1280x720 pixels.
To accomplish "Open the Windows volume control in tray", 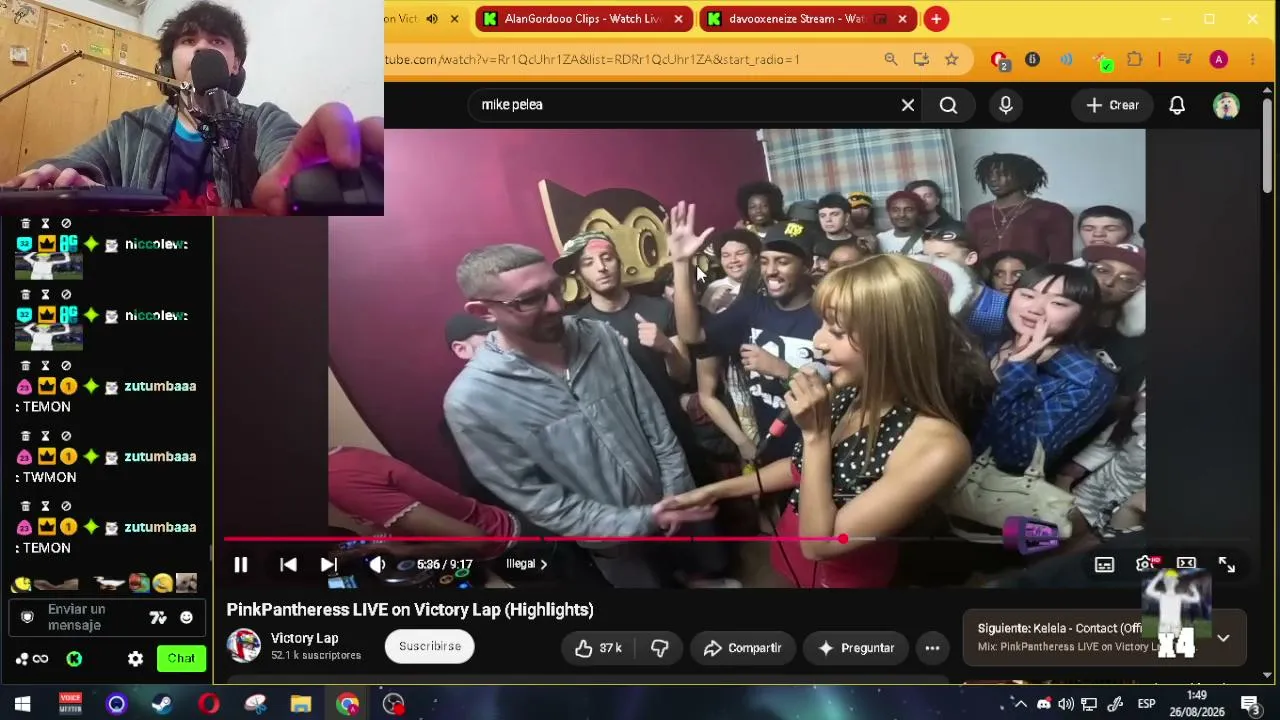I will click(x=1066, y=704).
